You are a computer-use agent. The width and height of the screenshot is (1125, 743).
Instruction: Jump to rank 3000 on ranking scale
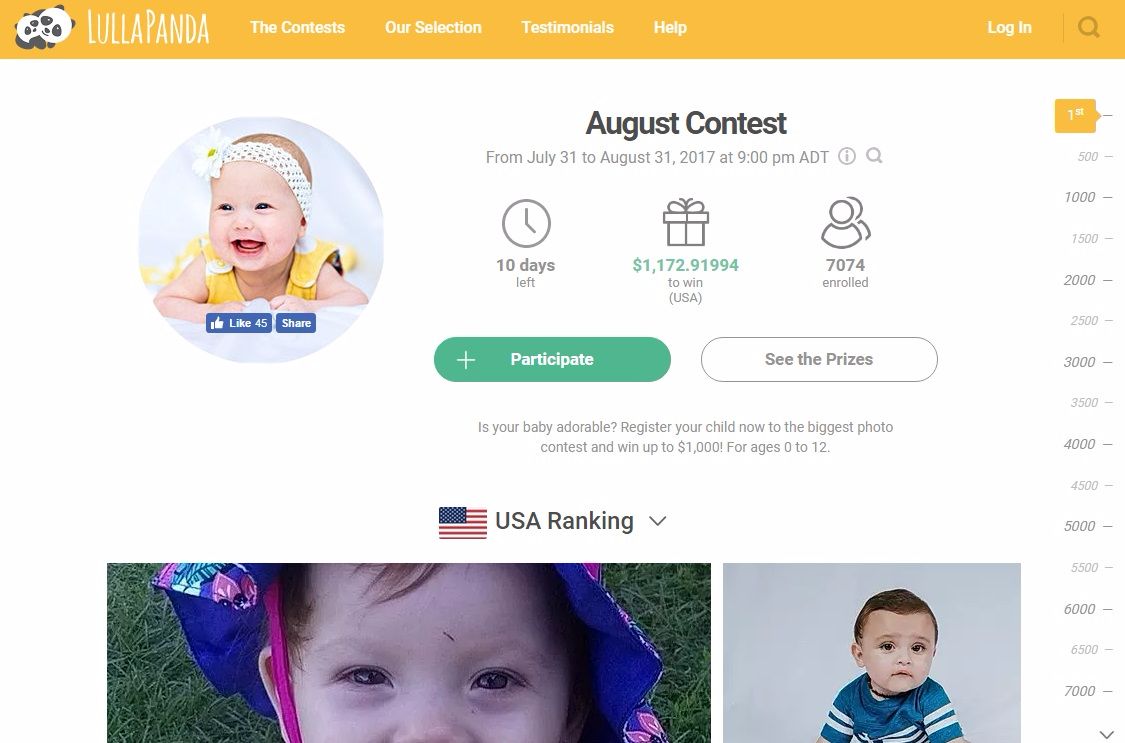tap(1079, 362)
